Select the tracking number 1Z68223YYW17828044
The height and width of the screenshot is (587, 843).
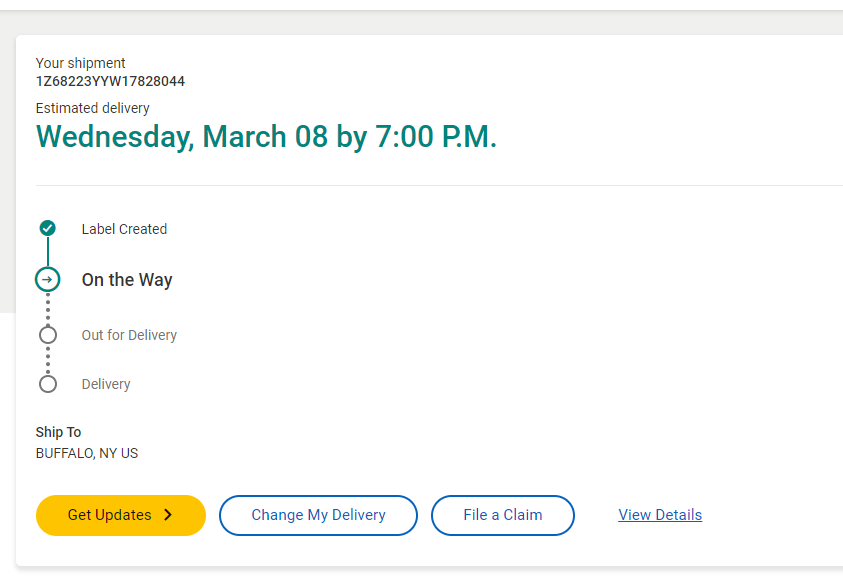[110, 81]
